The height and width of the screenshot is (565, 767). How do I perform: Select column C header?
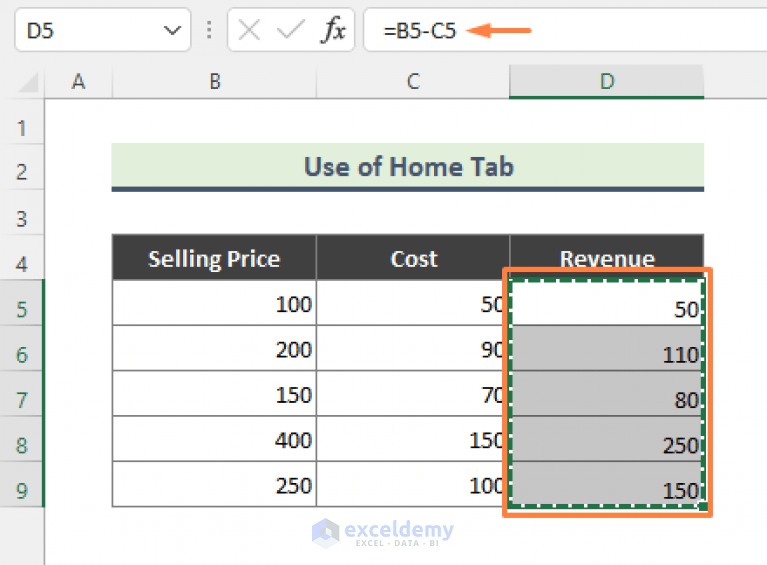(413, 82)
